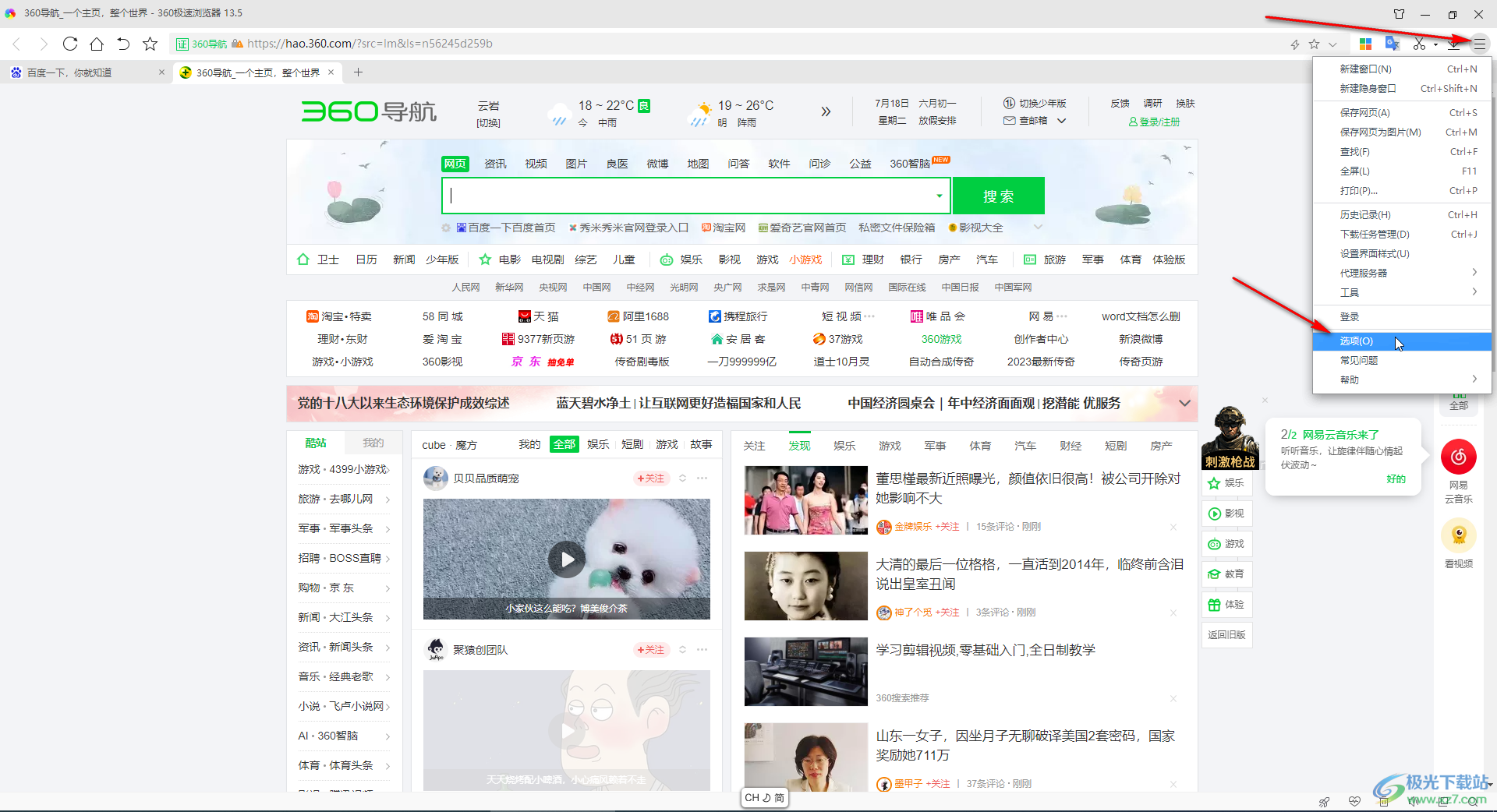Click the hamburger main menu button
This screenshot has width=1497, height=812.
point(1480,44)
